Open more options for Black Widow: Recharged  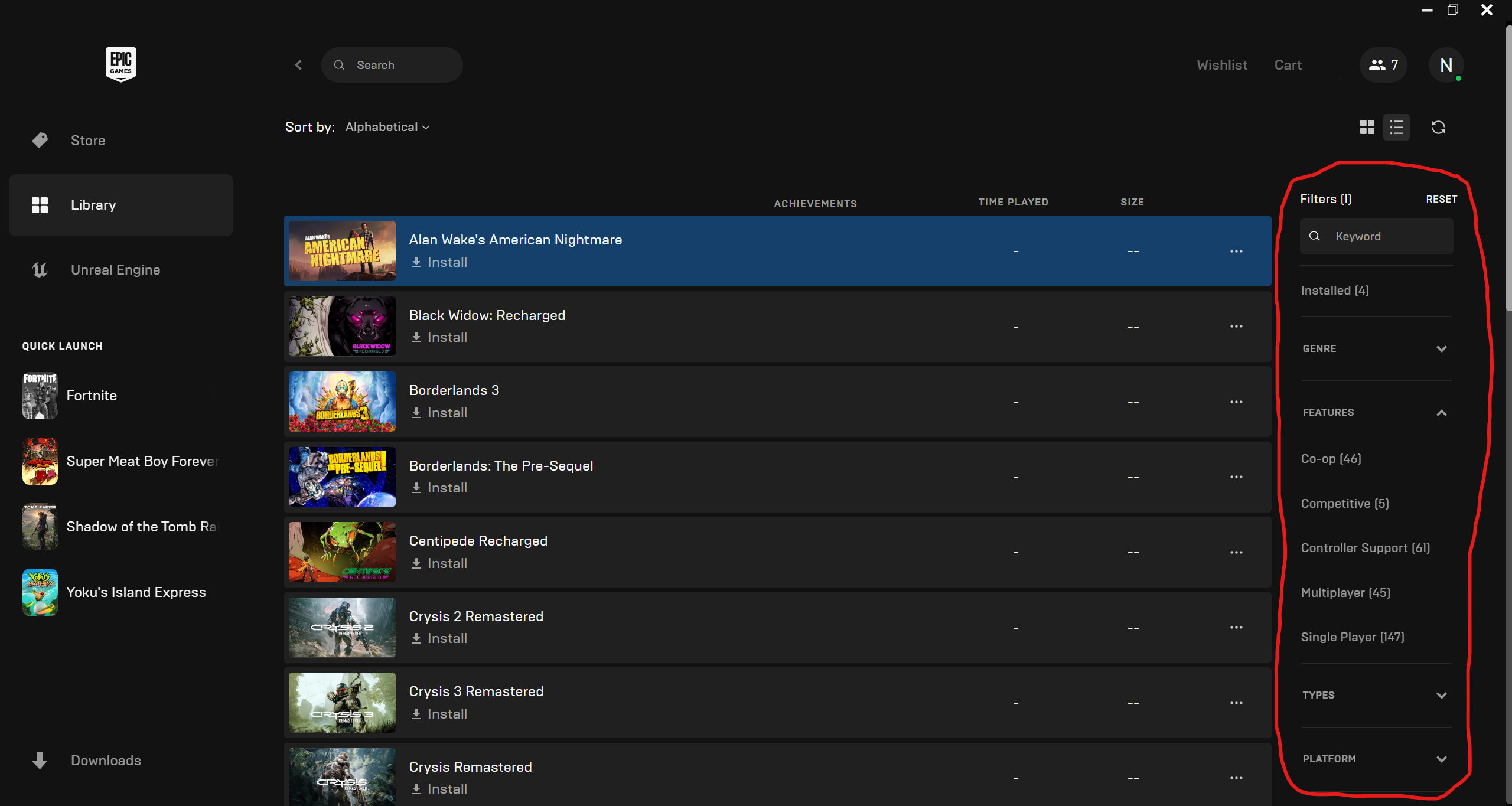tap(1236, 327)
